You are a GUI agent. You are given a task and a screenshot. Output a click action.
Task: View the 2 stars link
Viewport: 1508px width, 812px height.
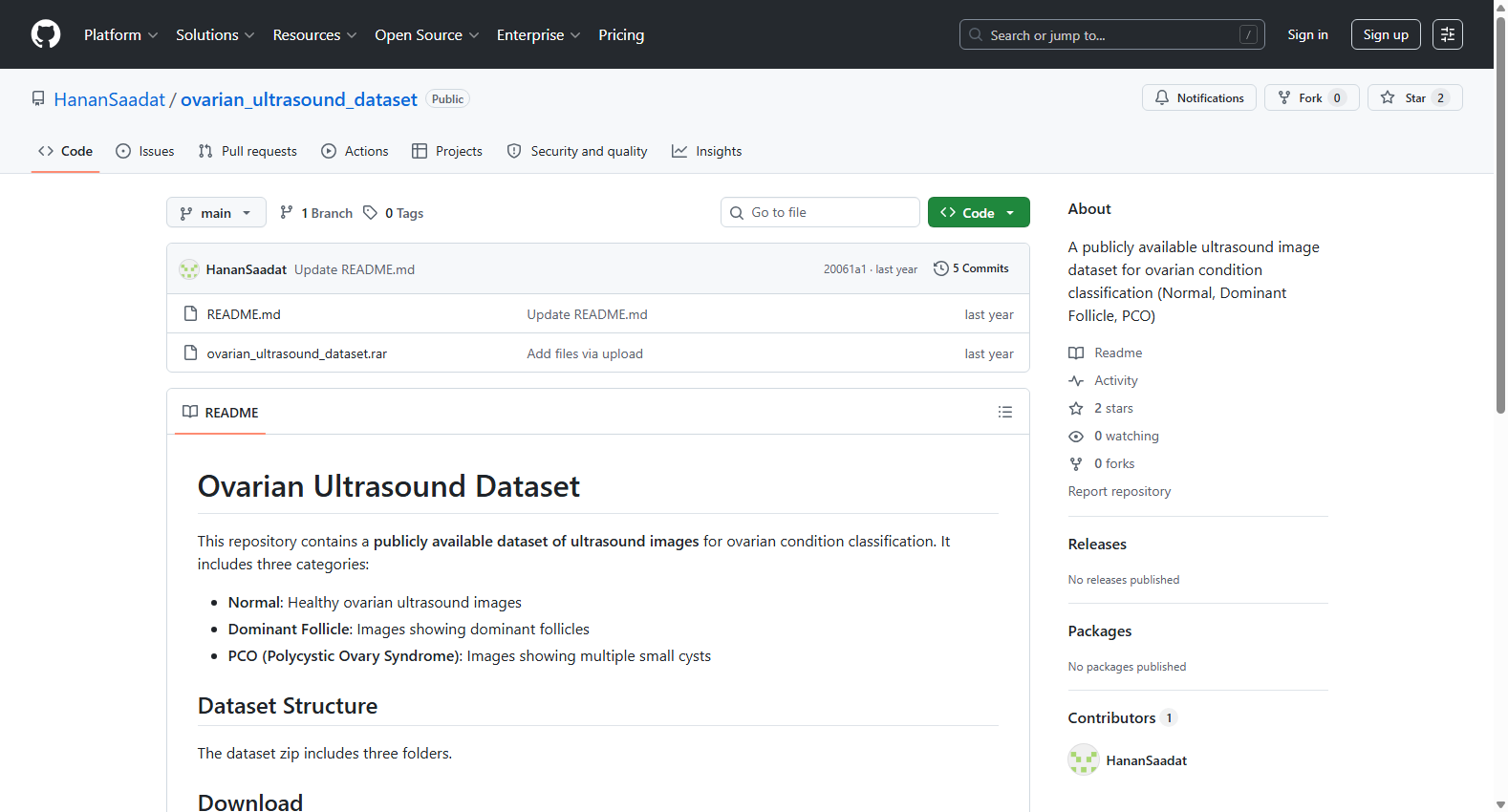tap(1101, 408)
